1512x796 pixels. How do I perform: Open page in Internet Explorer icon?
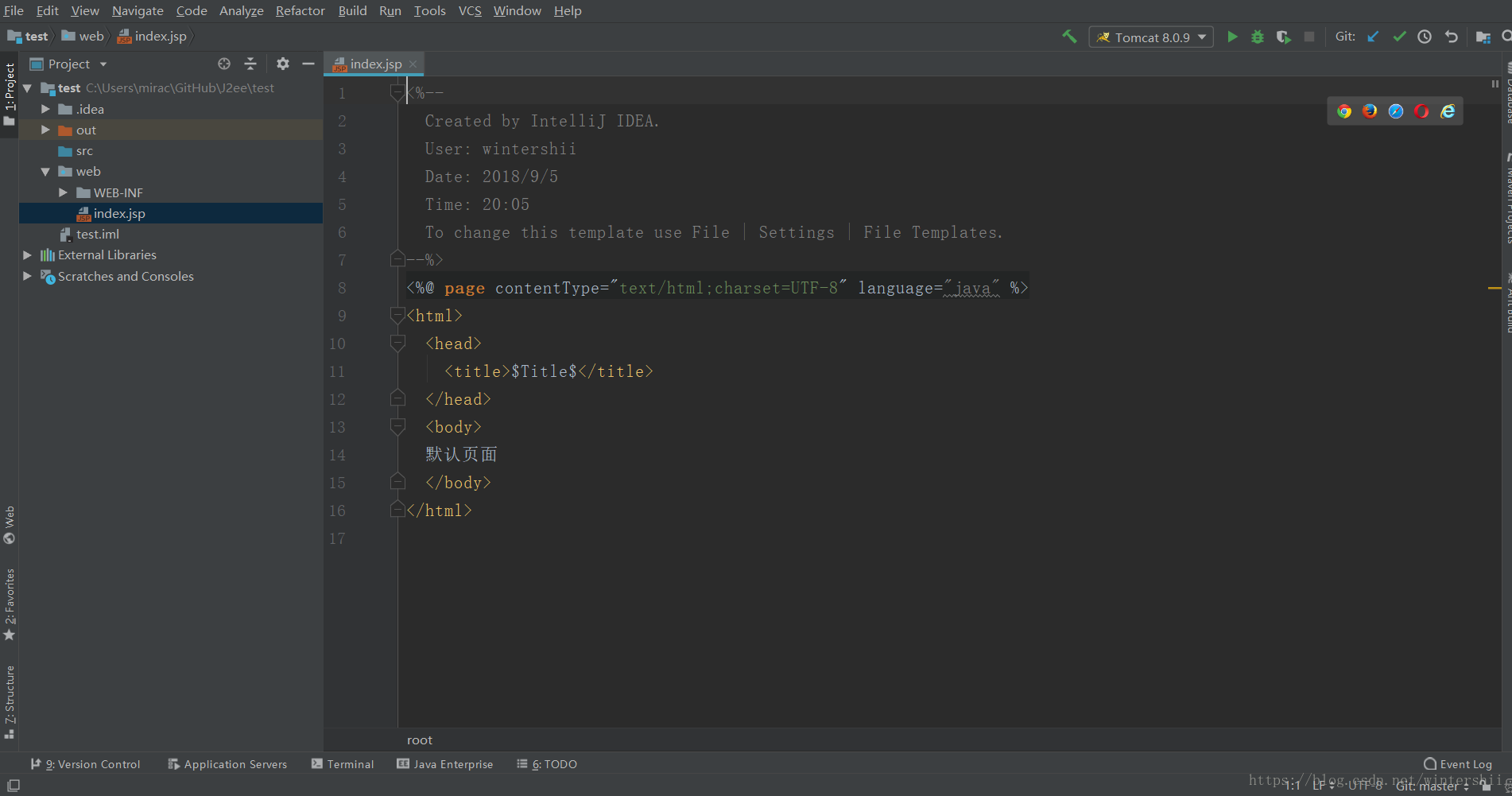(x=1448, y=111)
